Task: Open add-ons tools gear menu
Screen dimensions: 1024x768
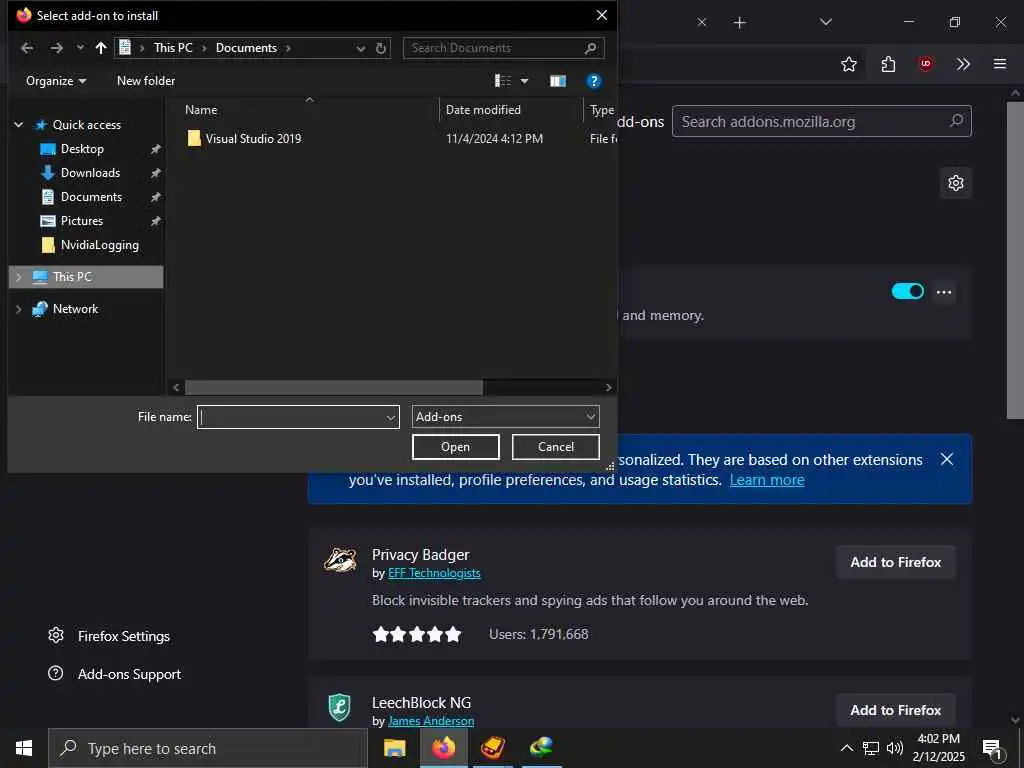Action: [x=956, y=183]
